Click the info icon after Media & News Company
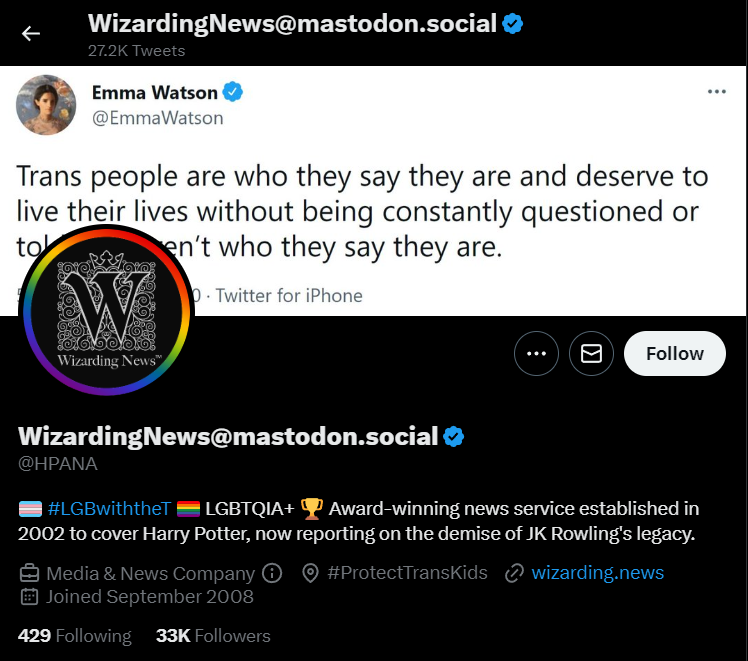 (x=272, y=573)
